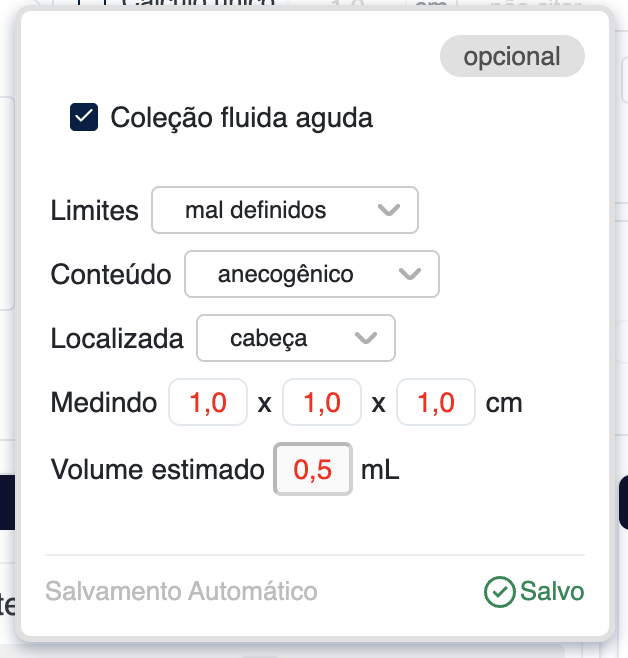This screenshot has height=658, width=628.
Task: Click the first Medindo dimension field
Action: point(208,404)
